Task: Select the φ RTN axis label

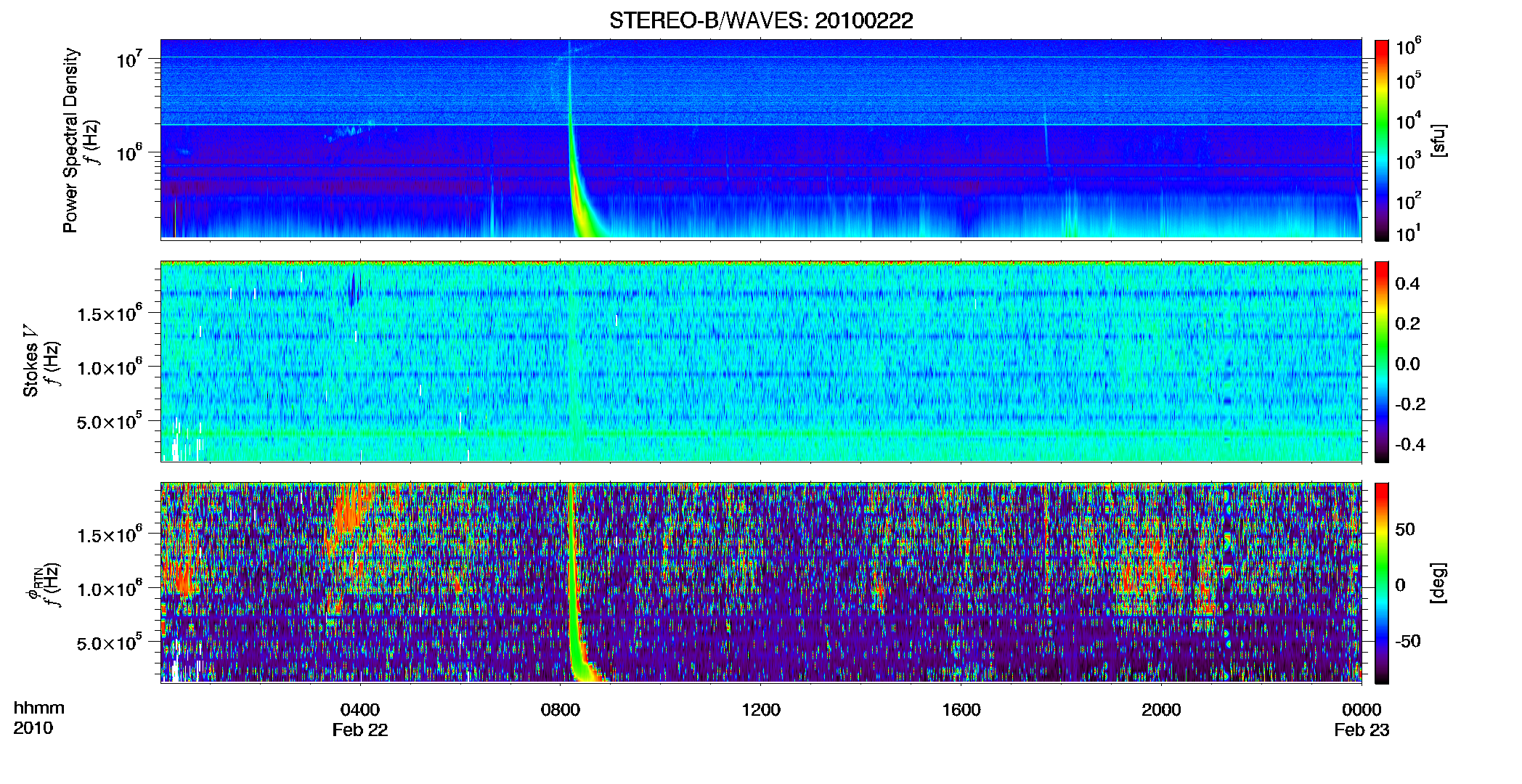Action: click(33, 584)
